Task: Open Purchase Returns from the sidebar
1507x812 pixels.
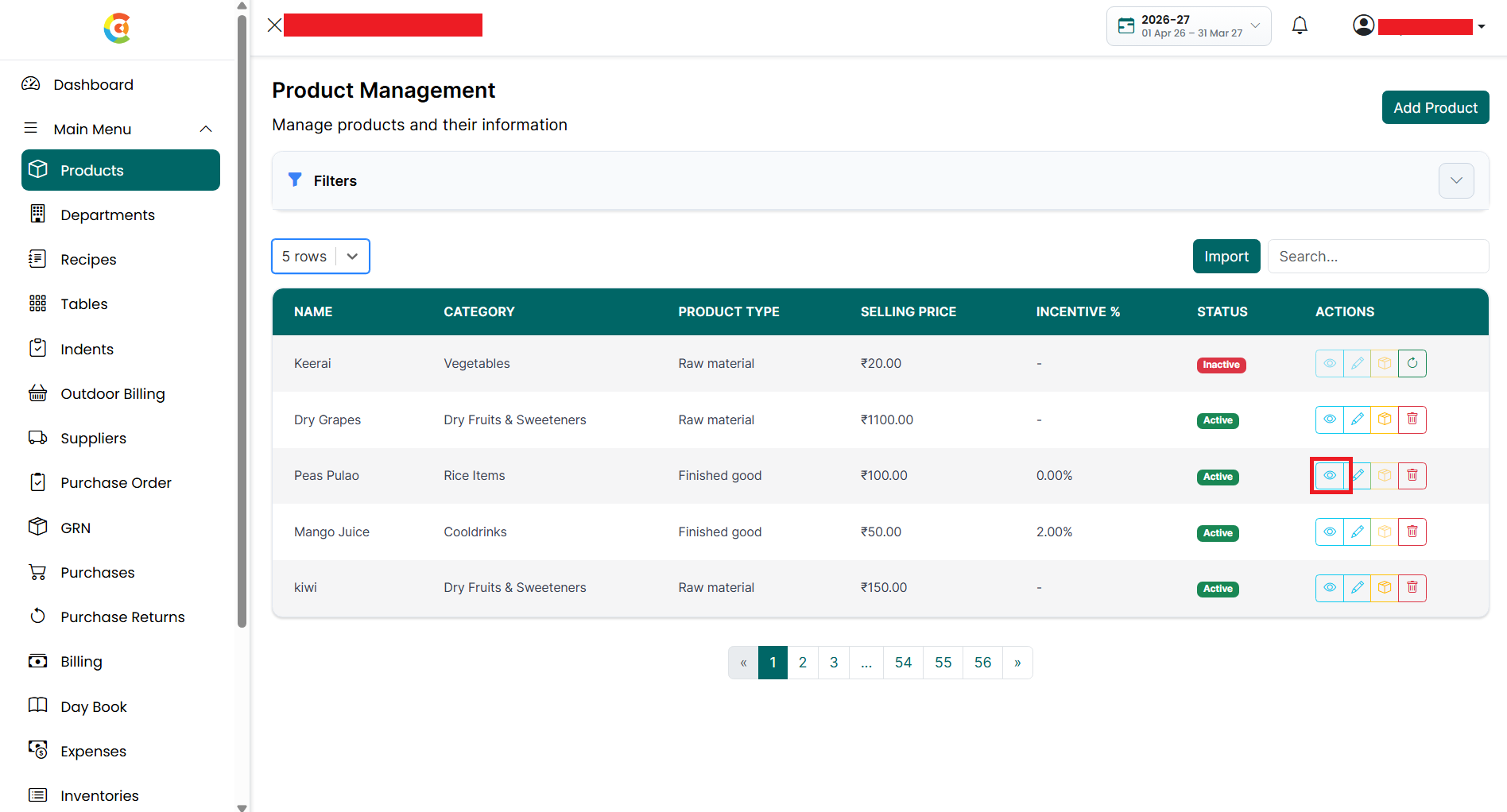Action: (x=121, y=617)
